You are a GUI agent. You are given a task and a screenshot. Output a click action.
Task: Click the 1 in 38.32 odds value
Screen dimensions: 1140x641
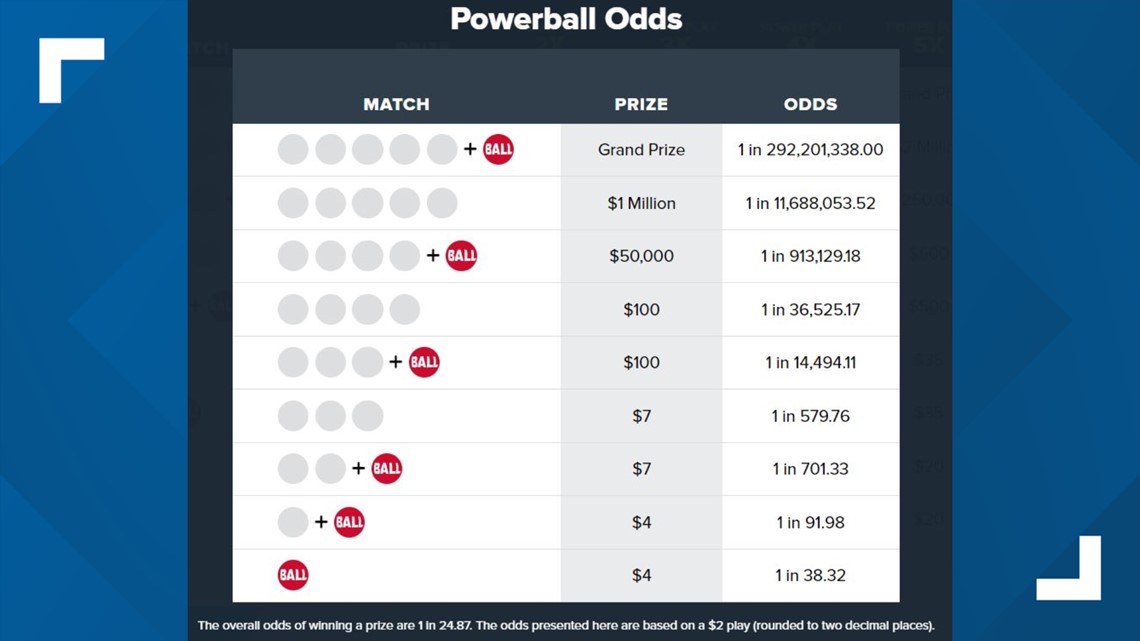click(x=811, y=576)
